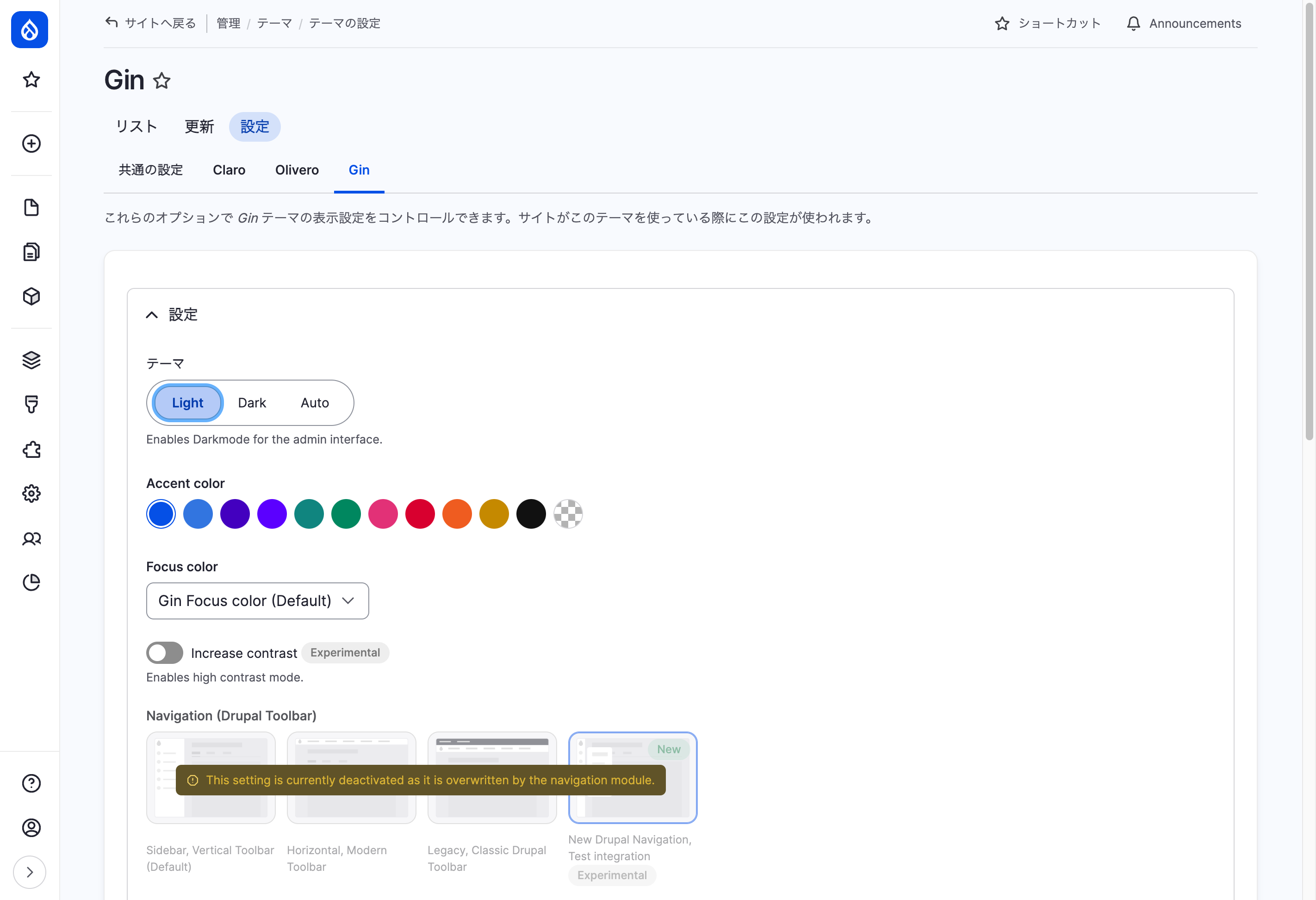Click the テーマの設定 breadcrumb link
The width and height of the screenshot is (1316, 900).
344,23
